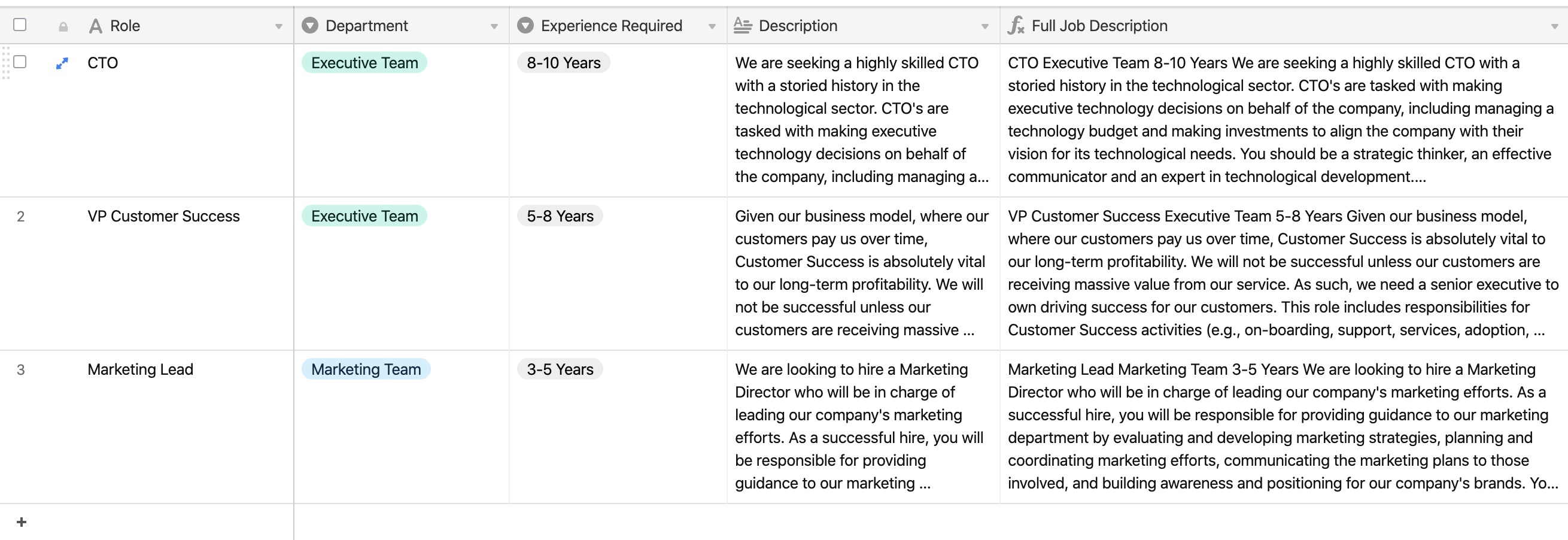Screen dimensions: 1568x540
Task: Click the Experience Required field type icon
Action: coord(525,26)
